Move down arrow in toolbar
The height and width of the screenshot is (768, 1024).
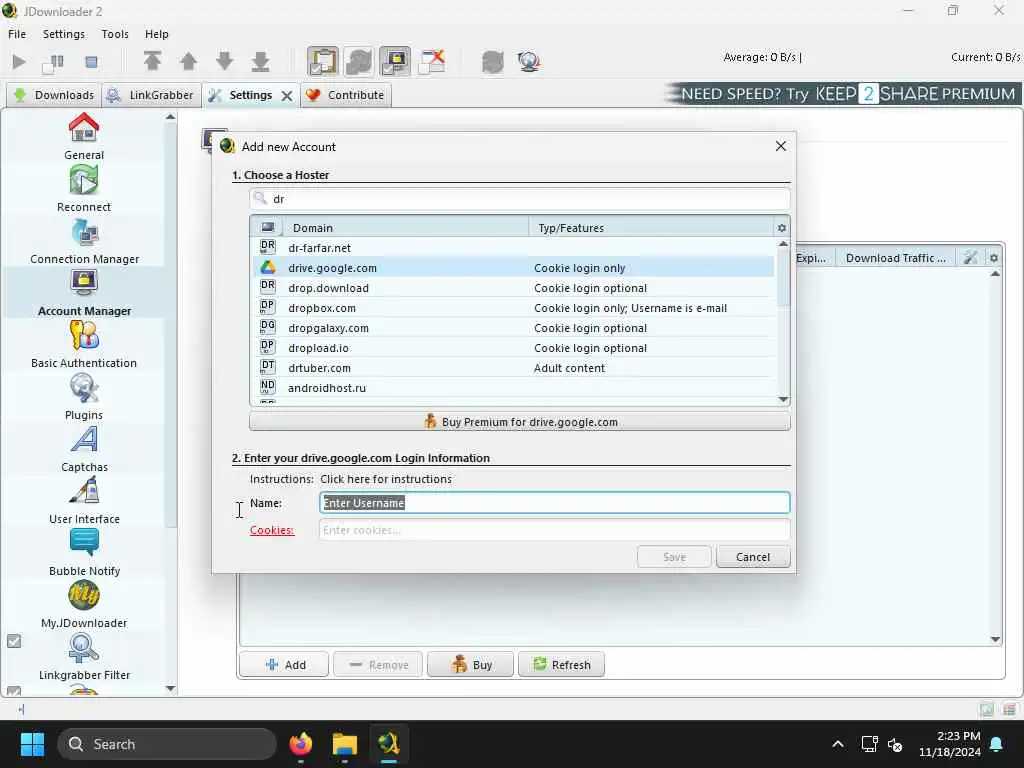224,61
